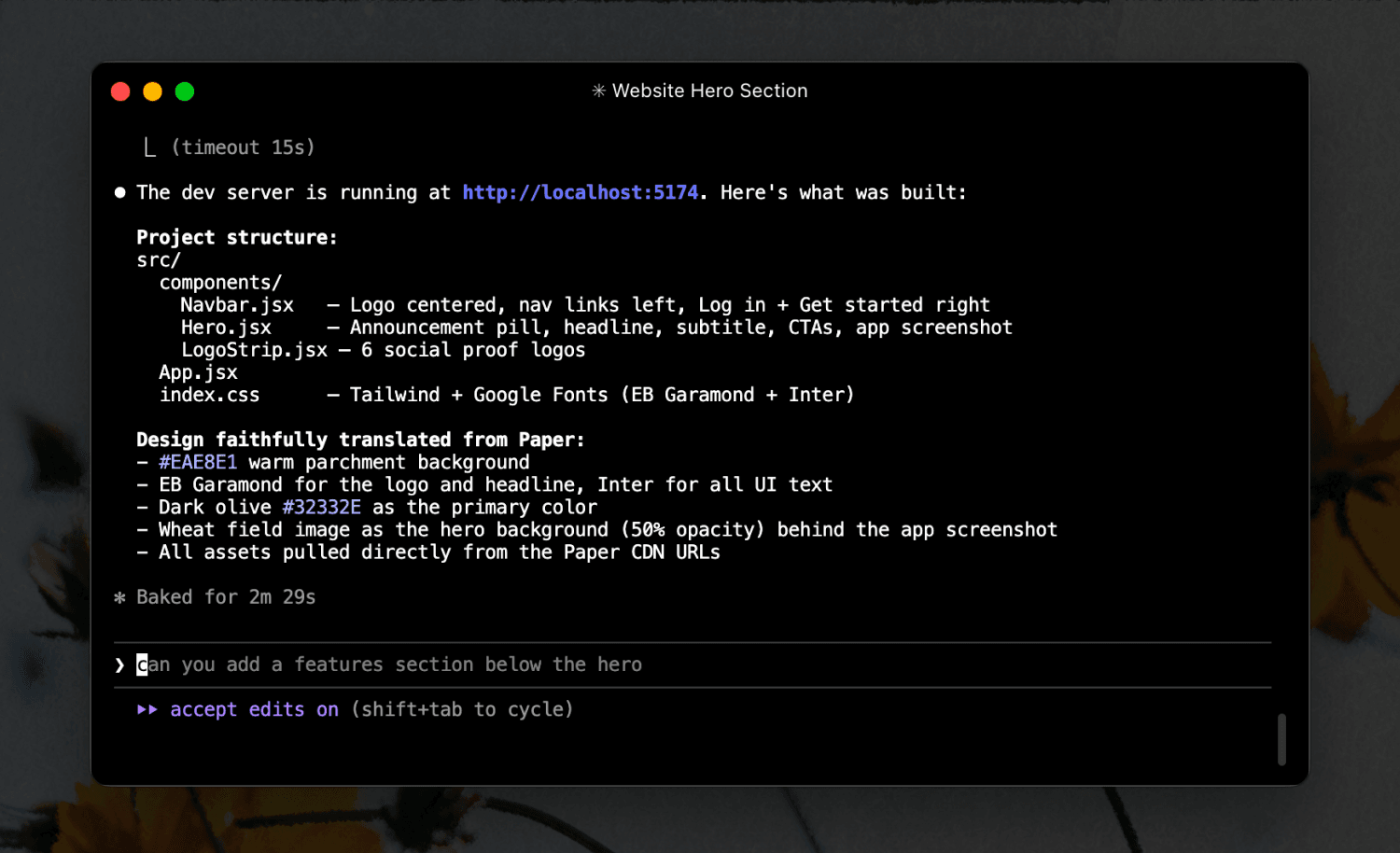The image size is (1400, 853).
Task: Click the bullet before 'The dev server'
Action: 119,192
